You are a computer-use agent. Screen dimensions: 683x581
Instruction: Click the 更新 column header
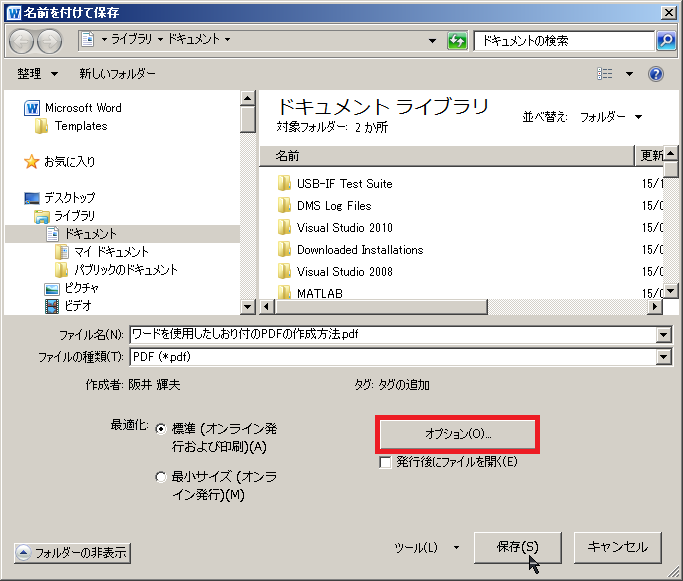click(649, 155)
